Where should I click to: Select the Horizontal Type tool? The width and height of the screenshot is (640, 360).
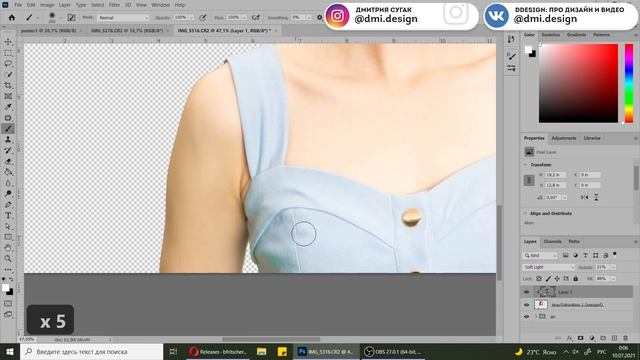point(8,216)
